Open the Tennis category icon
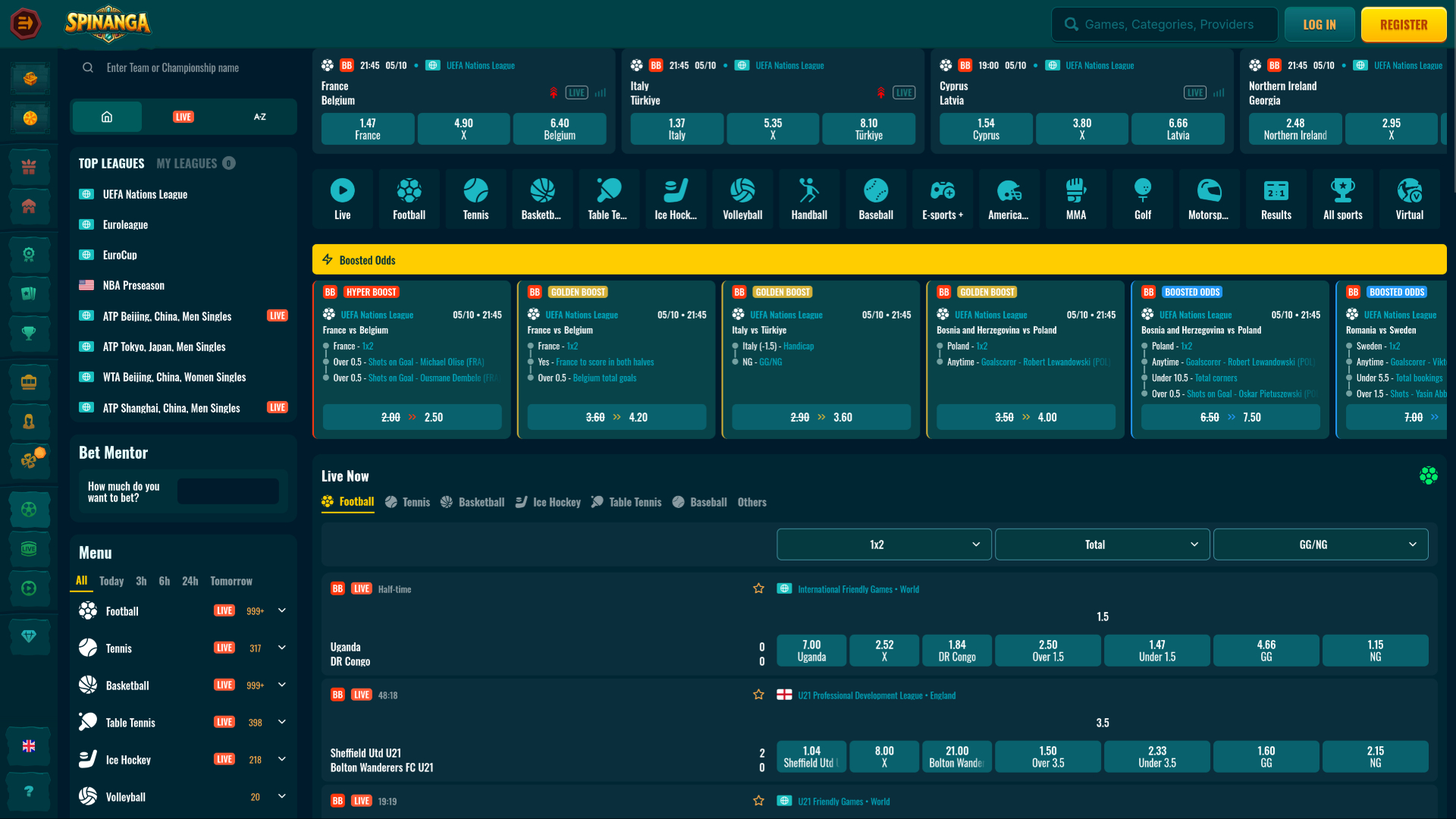 [x=476, y=199]
